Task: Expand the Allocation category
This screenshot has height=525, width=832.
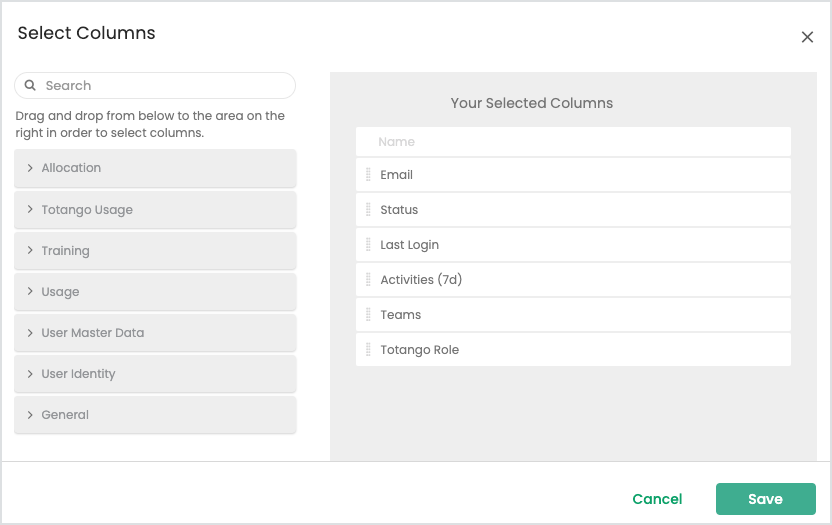Action: (x=155, y=168)
